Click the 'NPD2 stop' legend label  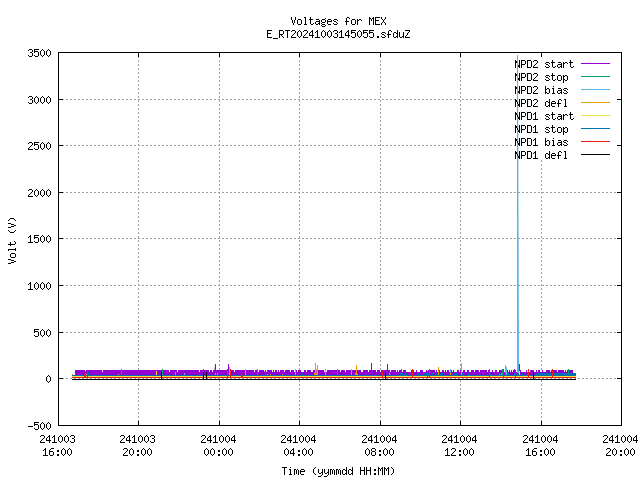[541, 77]
